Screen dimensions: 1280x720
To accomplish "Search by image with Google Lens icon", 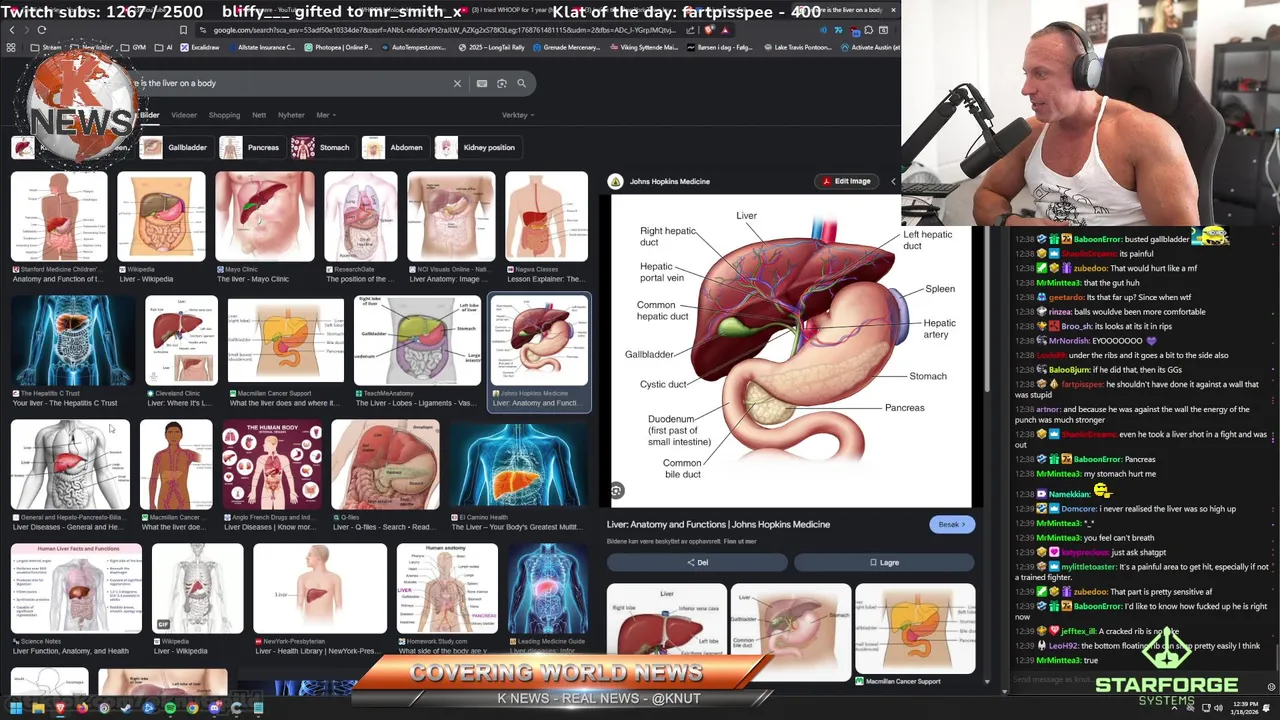I will click(x=502, y=83).
